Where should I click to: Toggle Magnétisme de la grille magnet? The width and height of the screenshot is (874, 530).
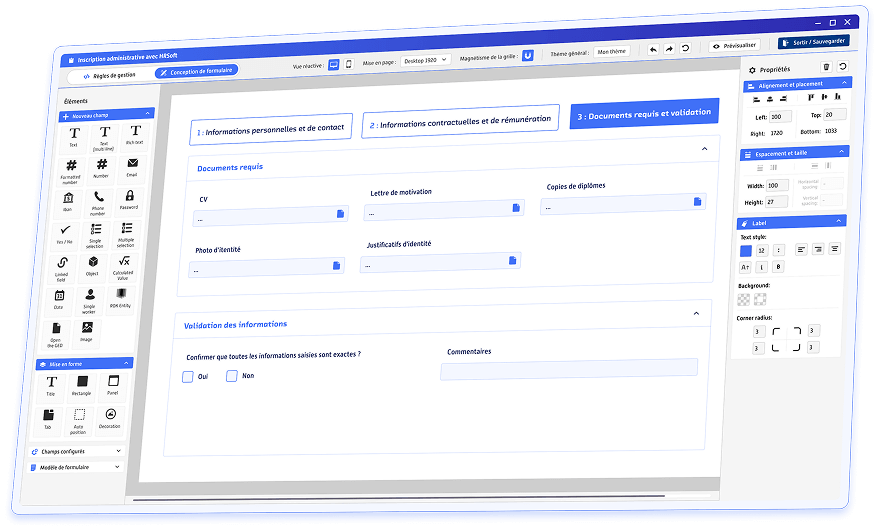[x=527, y=56]
